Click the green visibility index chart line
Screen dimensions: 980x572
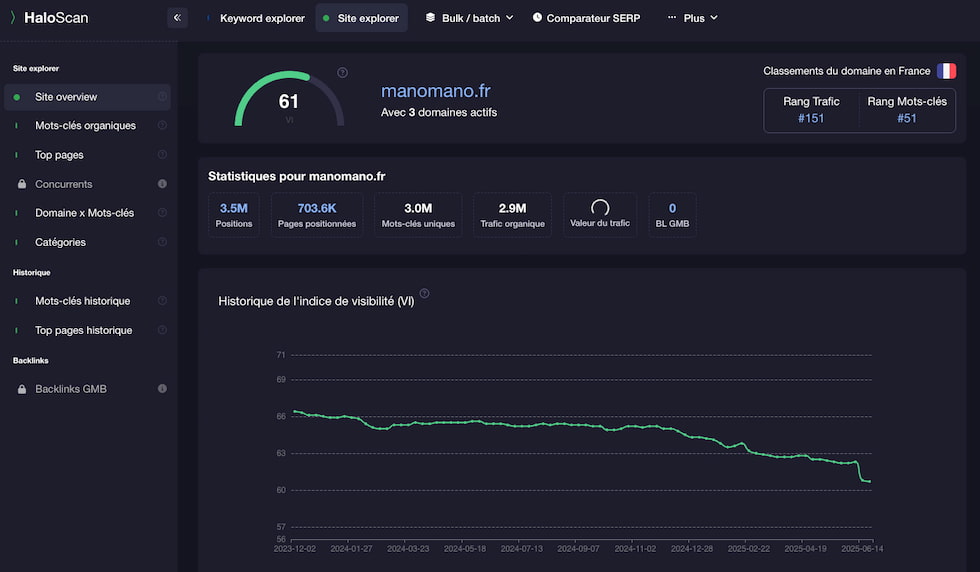[581, 425]
